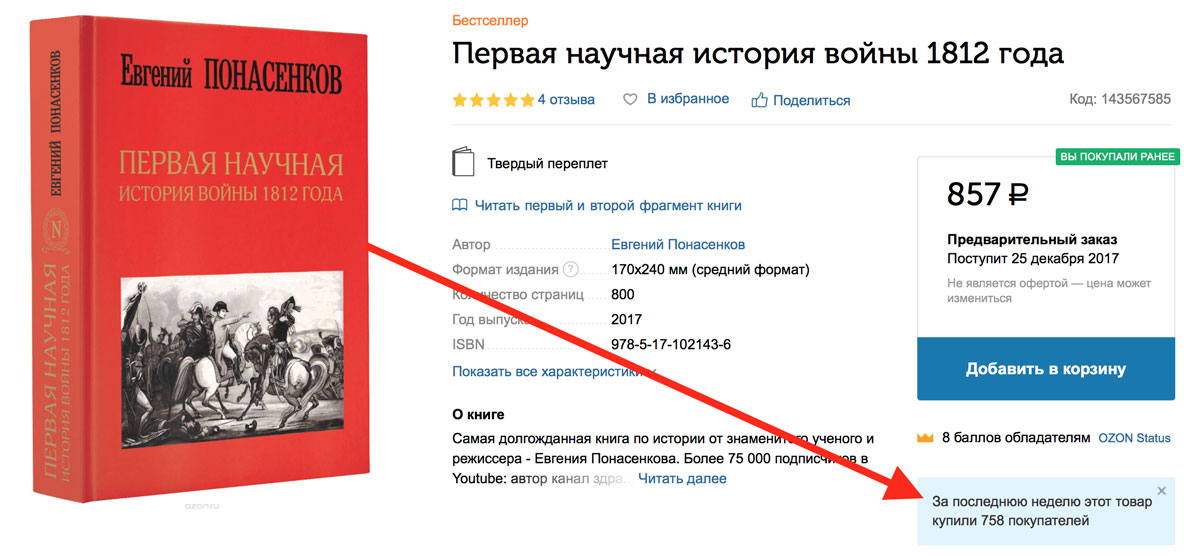
Task: Click the heart favorites icon
Action: (x=630, y=100)
